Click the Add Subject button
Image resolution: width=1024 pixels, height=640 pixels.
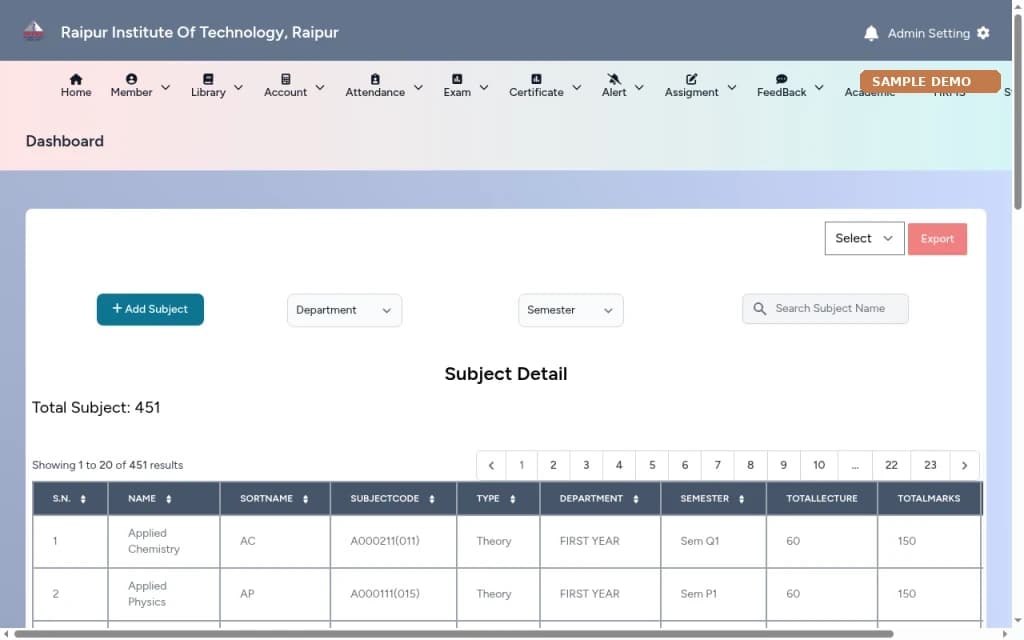pyautogui.click(x=150, y=309)
